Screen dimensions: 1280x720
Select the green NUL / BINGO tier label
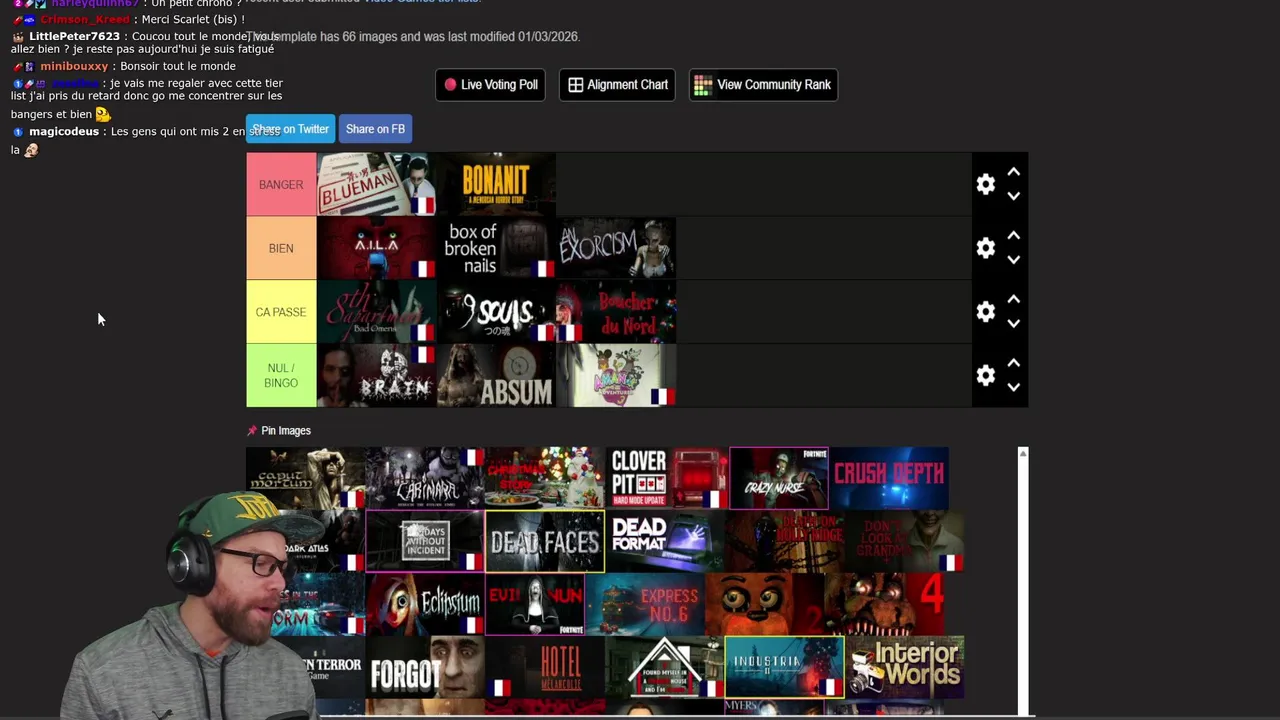click(281, 376)
